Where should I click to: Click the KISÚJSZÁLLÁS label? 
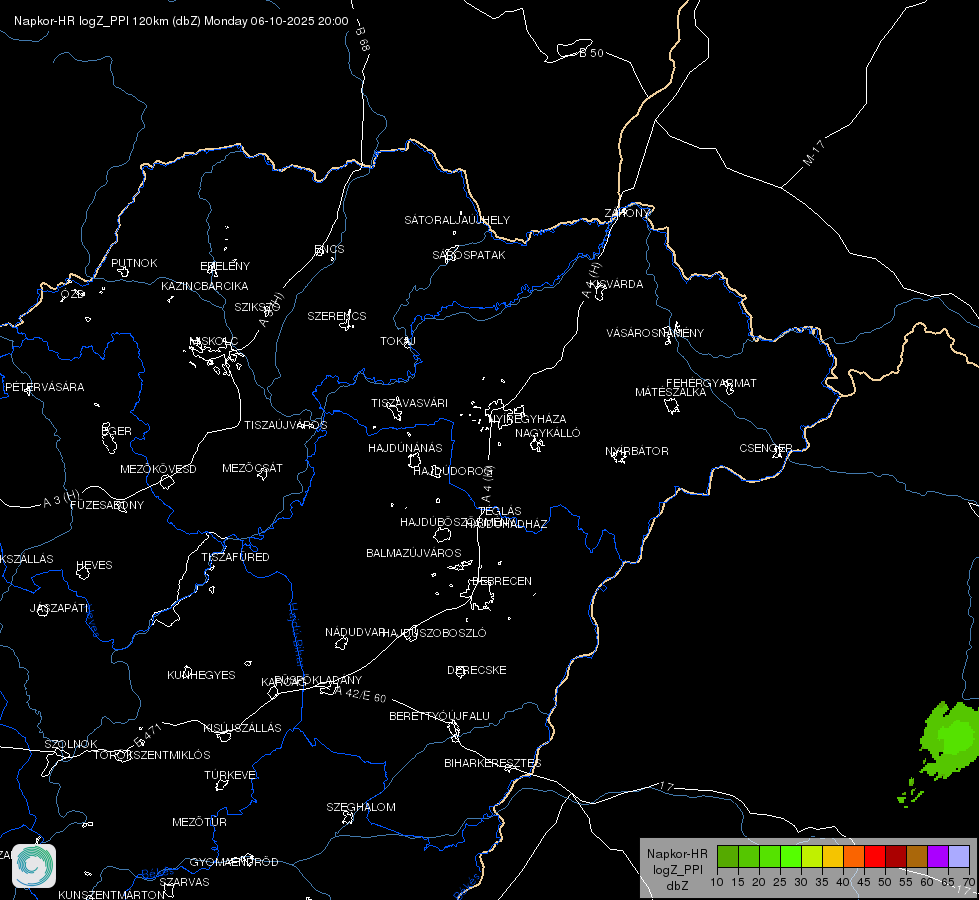(242, 728)
